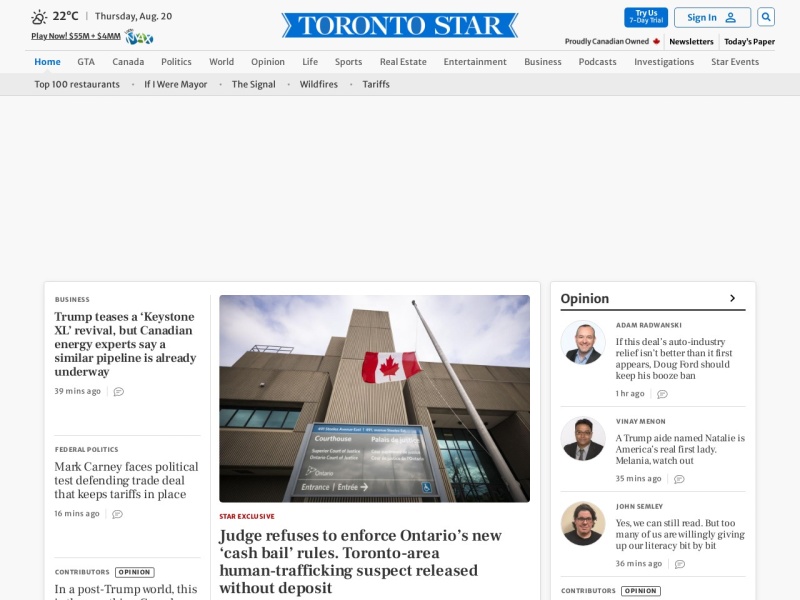The width and height of the screenshot is (800, 600).
Task: Click the Lotto Max logo
Action: point(139,37)
